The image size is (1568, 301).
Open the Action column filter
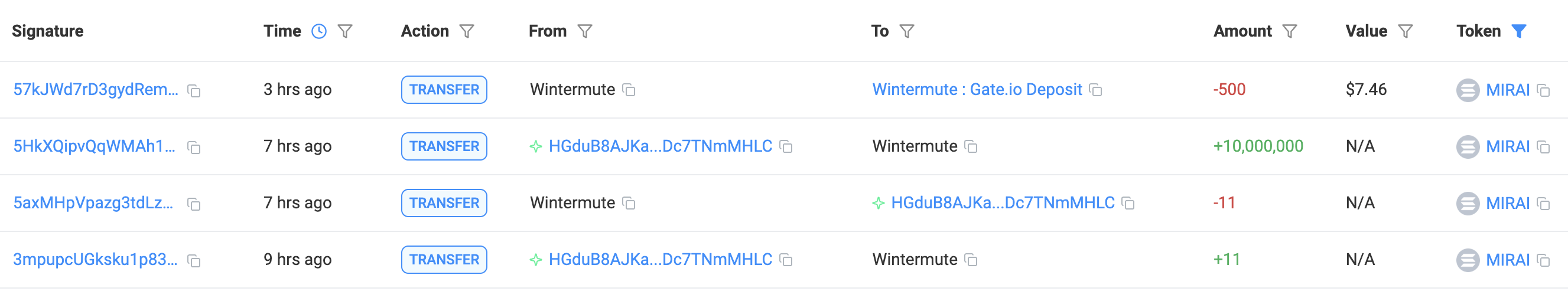(467, 31)
